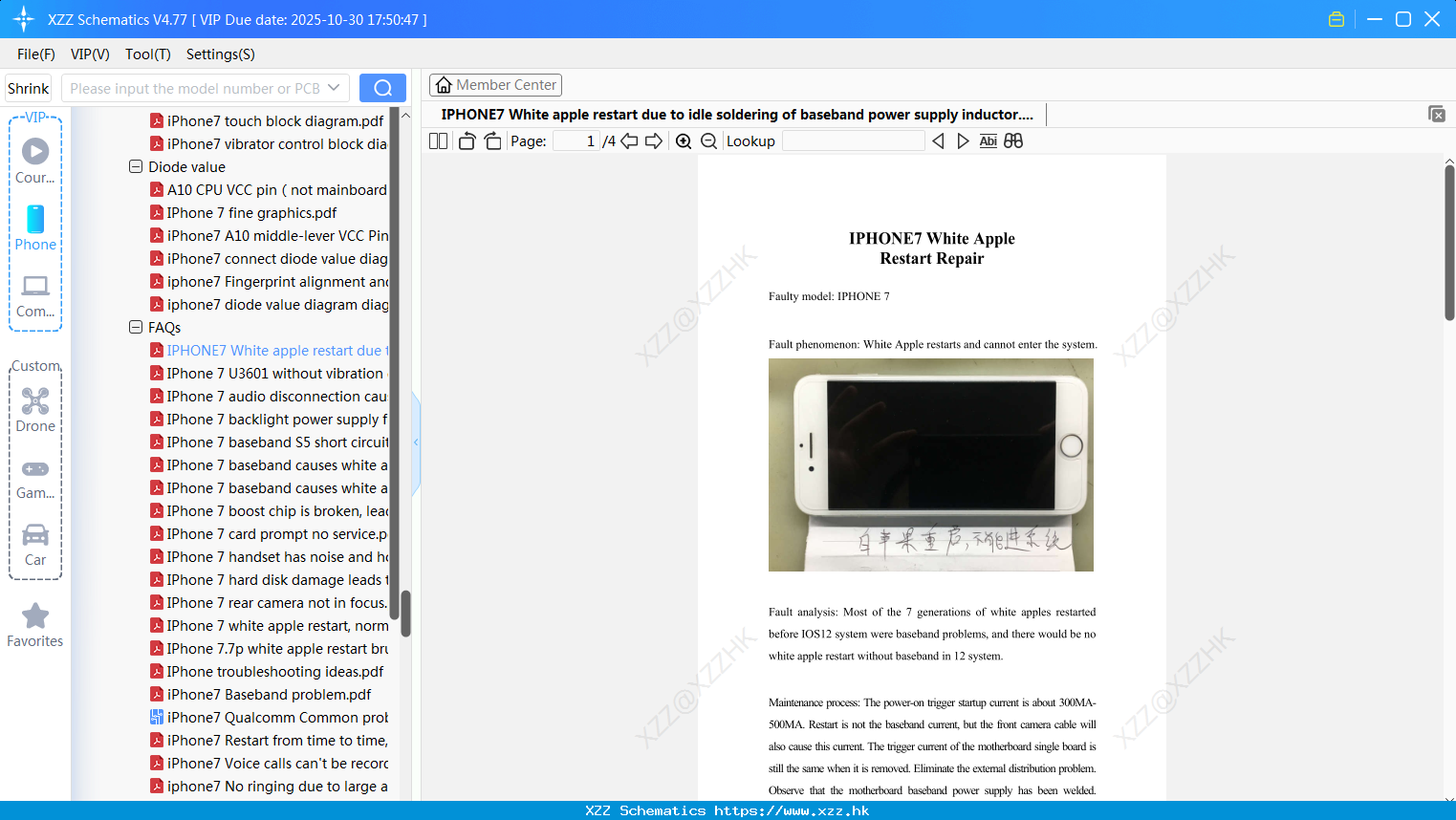Screen dimensions: 1456x820
Task: Open Car category
Action: (x=35, y=545)
